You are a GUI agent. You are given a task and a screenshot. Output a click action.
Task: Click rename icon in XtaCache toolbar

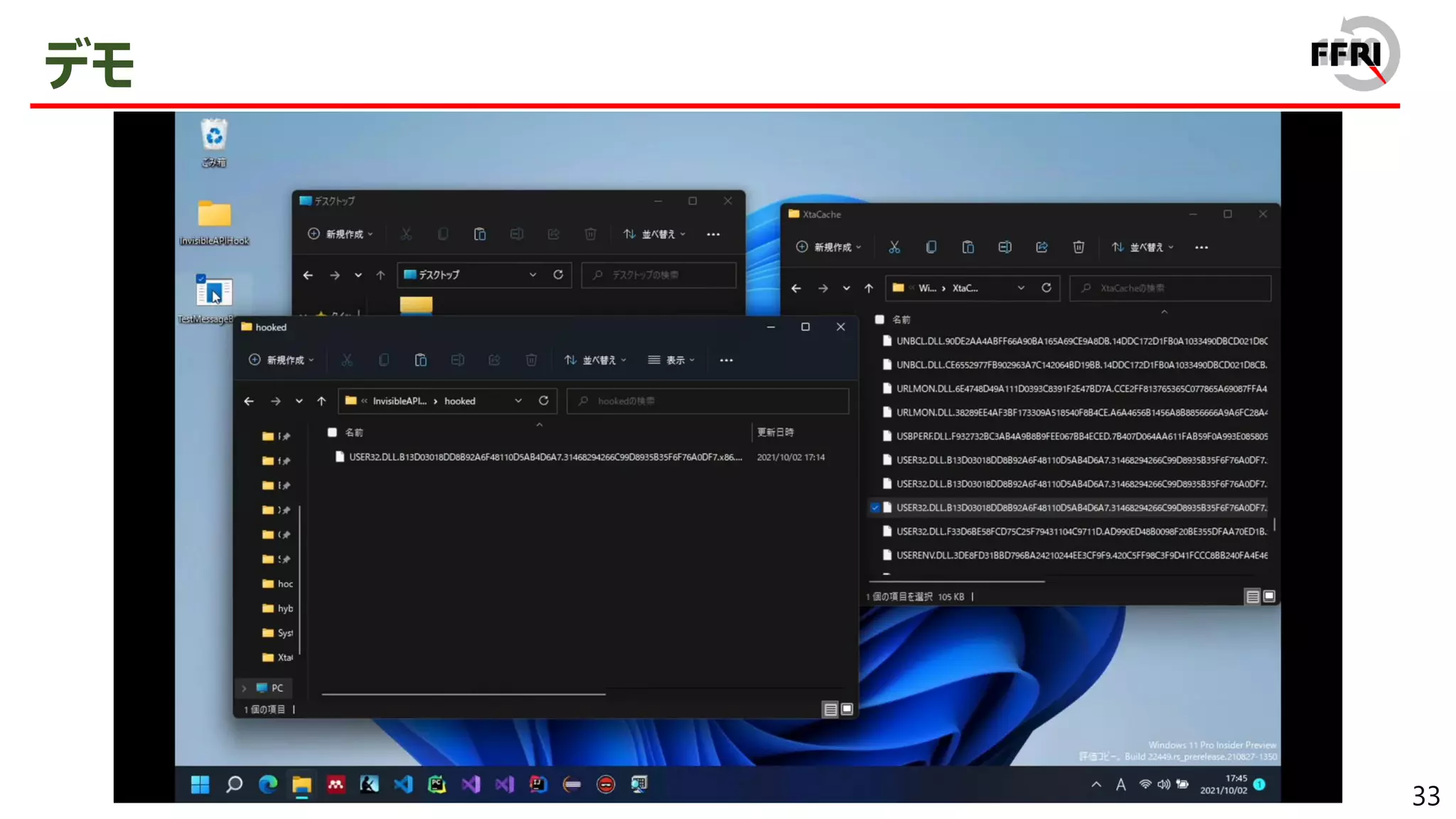(1005, 247)
